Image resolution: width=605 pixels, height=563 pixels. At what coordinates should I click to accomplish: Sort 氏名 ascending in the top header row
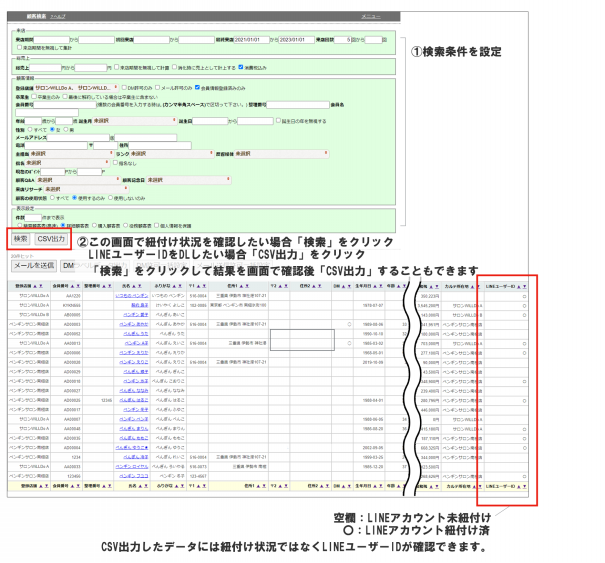pos(134,286)
